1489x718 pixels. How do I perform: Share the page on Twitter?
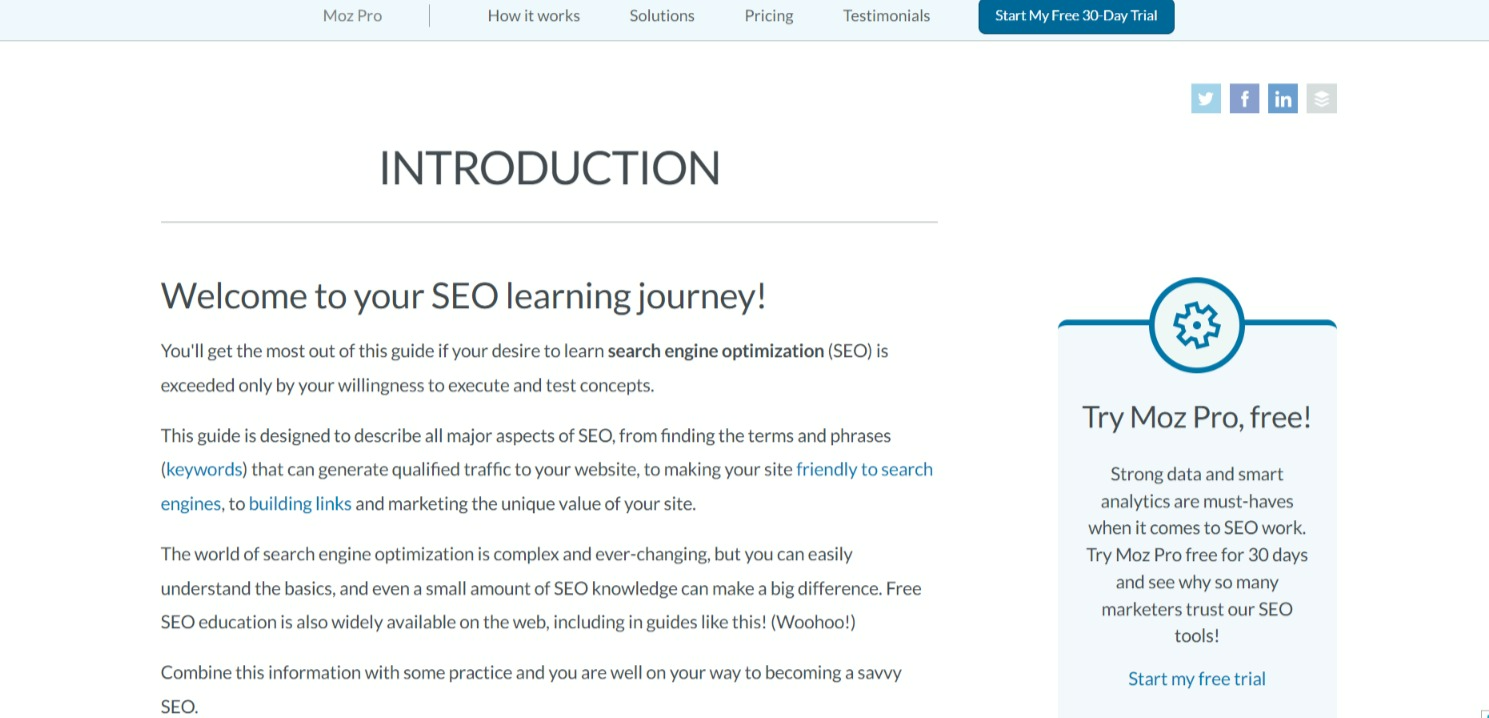point(1205,98)
